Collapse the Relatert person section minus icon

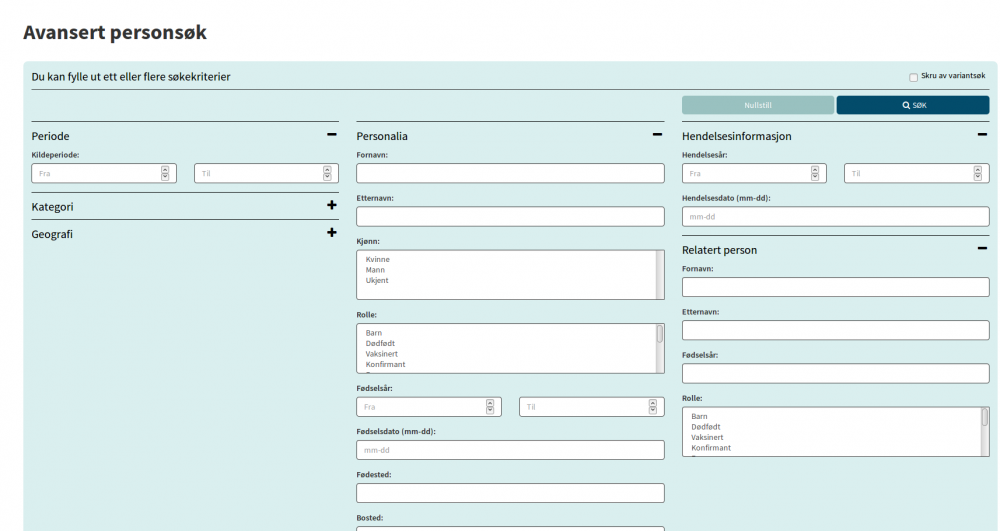pos(982,249)
